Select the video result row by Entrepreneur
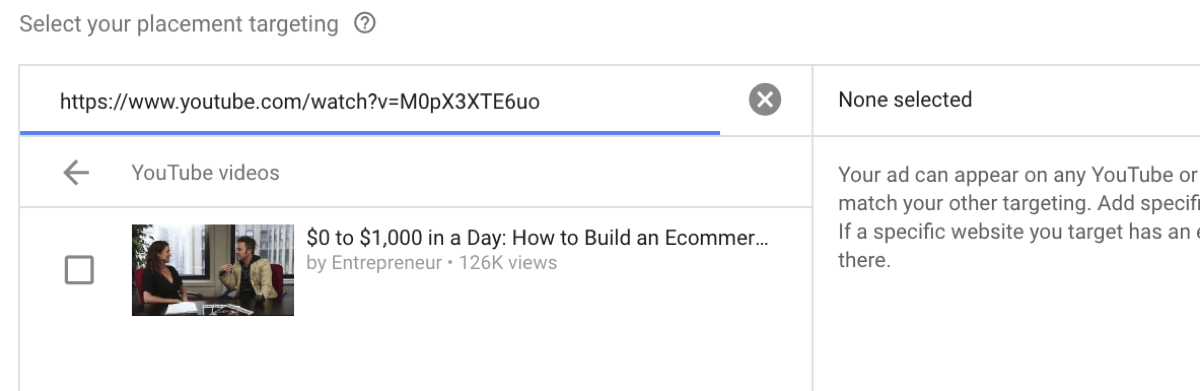 [x=416, y=270]
